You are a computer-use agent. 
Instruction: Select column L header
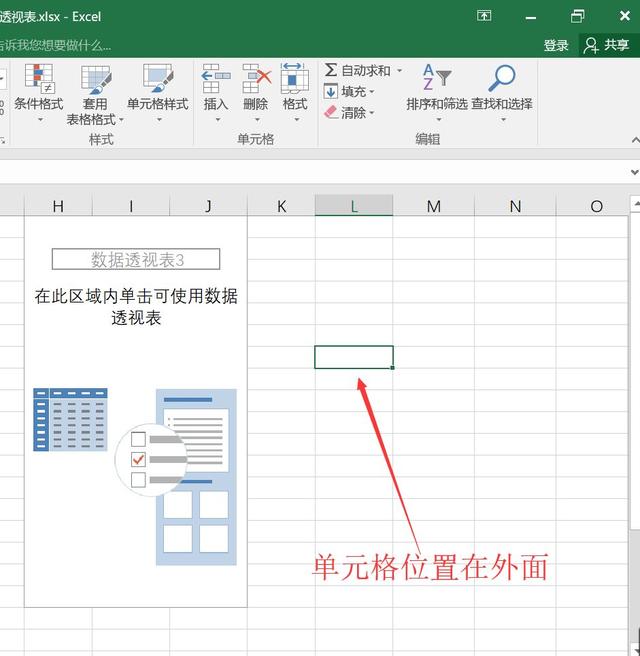354,206
